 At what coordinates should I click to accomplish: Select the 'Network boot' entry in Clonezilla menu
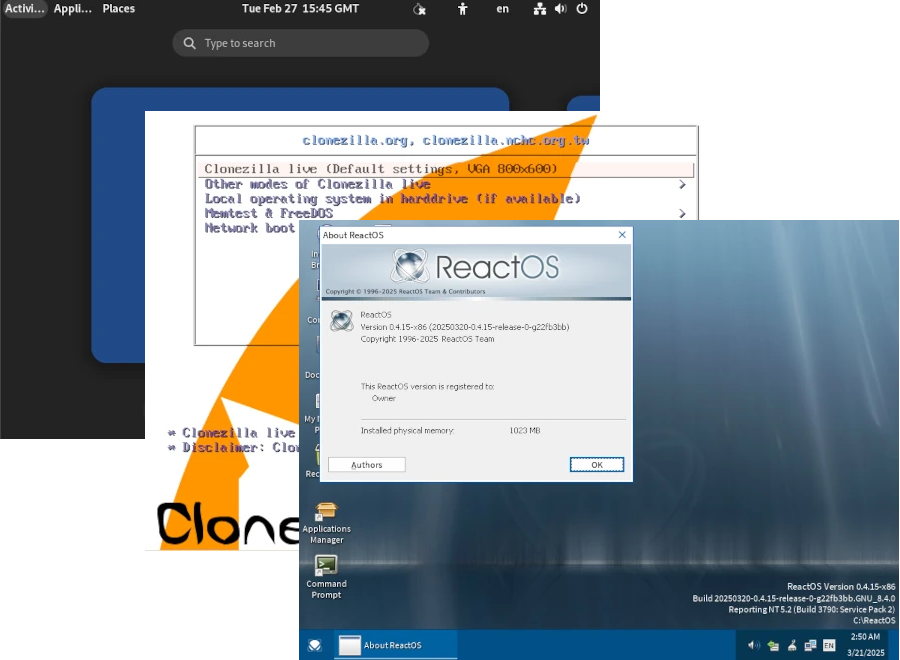click(x=250, y=228)
